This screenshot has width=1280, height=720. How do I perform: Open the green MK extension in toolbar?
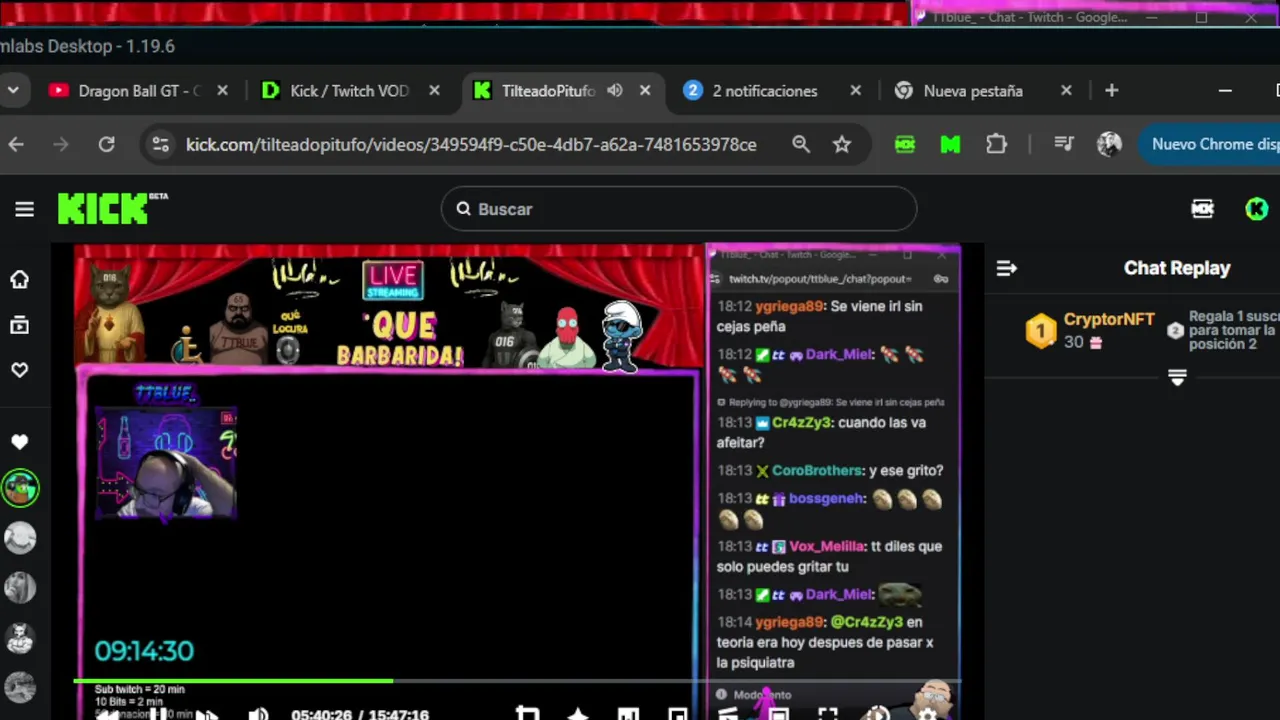pos(905,144)
